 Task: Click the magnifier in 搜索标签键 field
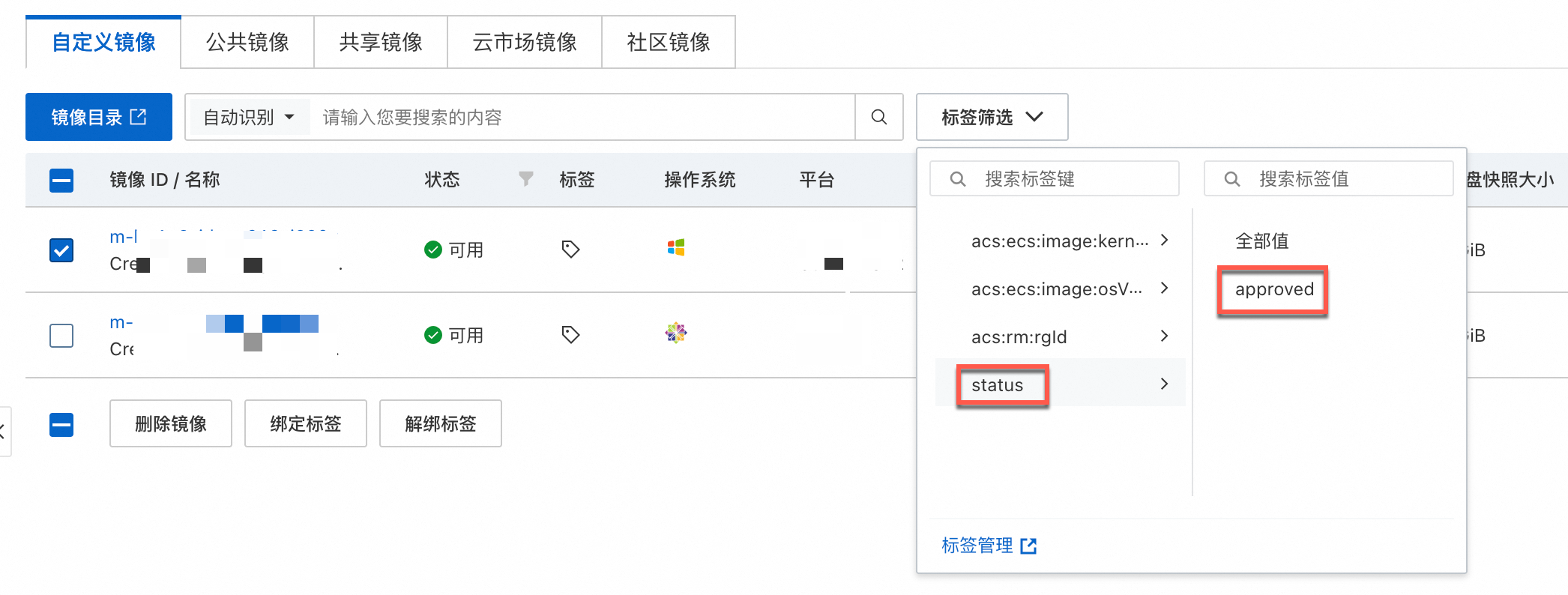pos(957,179)
